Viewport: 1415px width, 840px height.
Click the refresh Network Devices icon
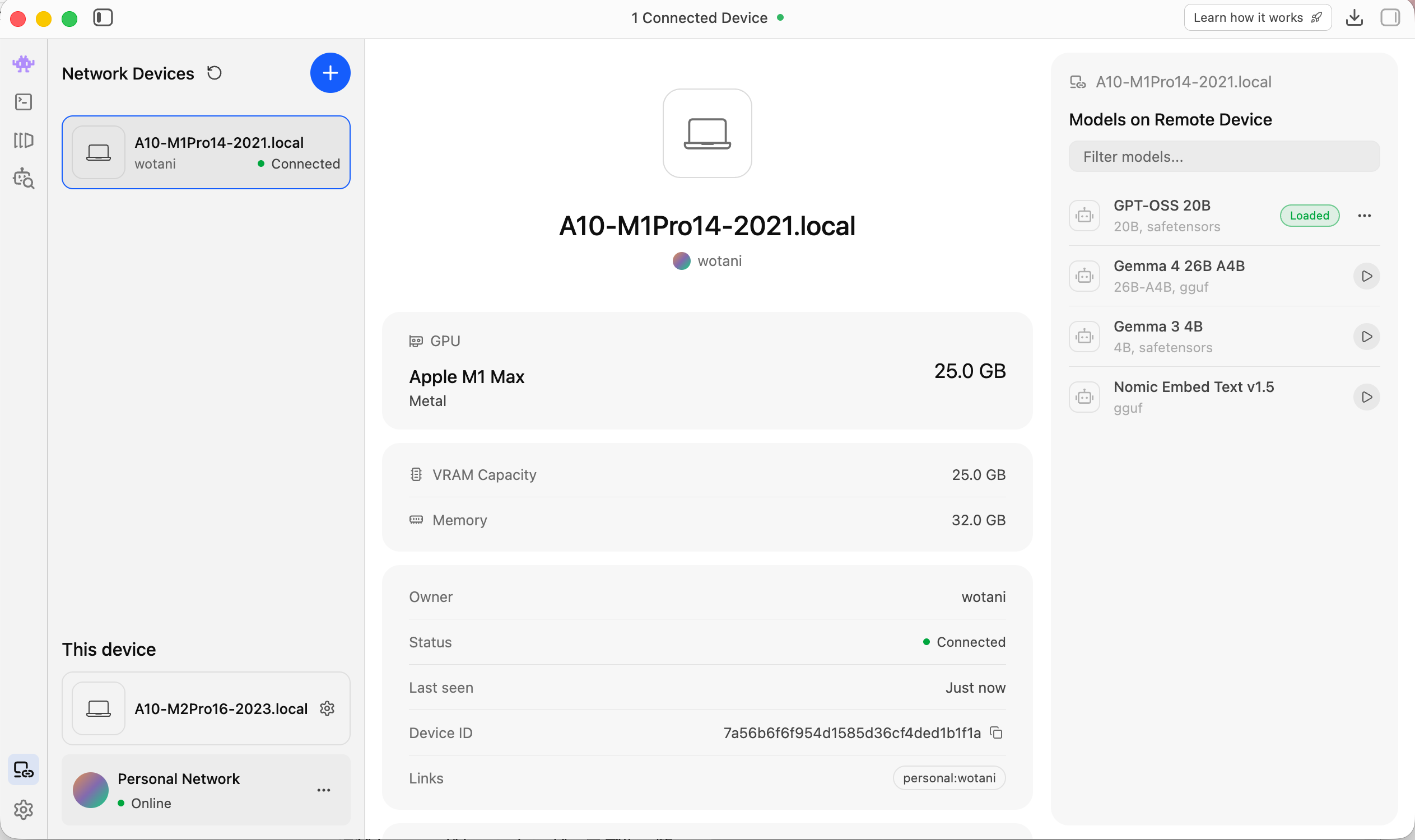(x=214, y=73)
